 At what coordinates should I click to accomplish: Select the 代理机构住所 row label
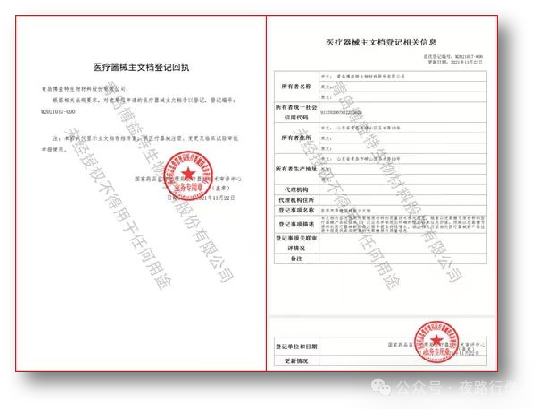pyautogui.click(x=296, y=200)
